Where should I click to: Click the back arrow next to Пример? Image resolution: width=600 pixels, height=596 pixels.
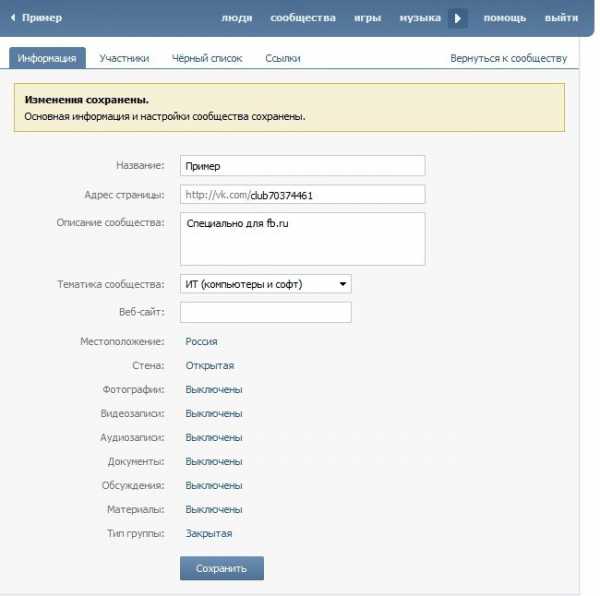click(x=13, y=18)
